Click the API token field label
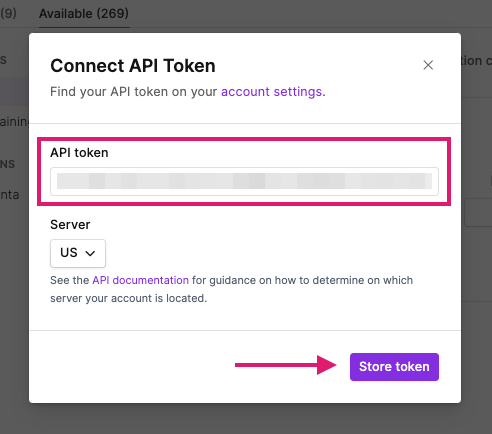Screen dimensions: 492x434 pyautogui.click(x=79, y=153)
